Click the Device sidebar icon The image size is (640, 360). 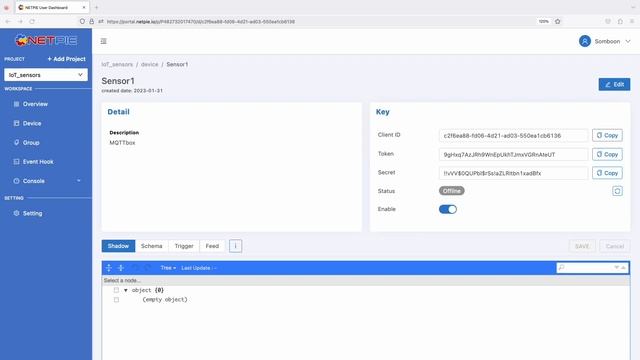16,123
